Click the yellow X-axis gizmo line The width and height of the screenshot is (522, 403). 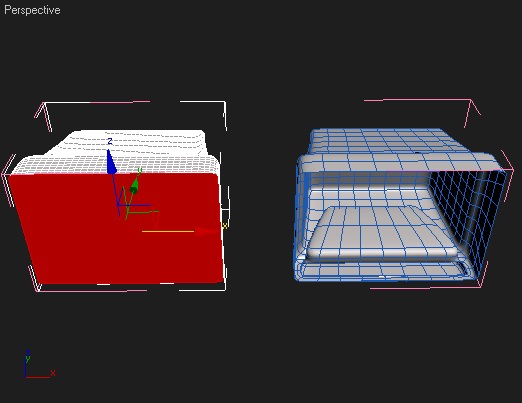pyautogui.click(x=168, y=231)
